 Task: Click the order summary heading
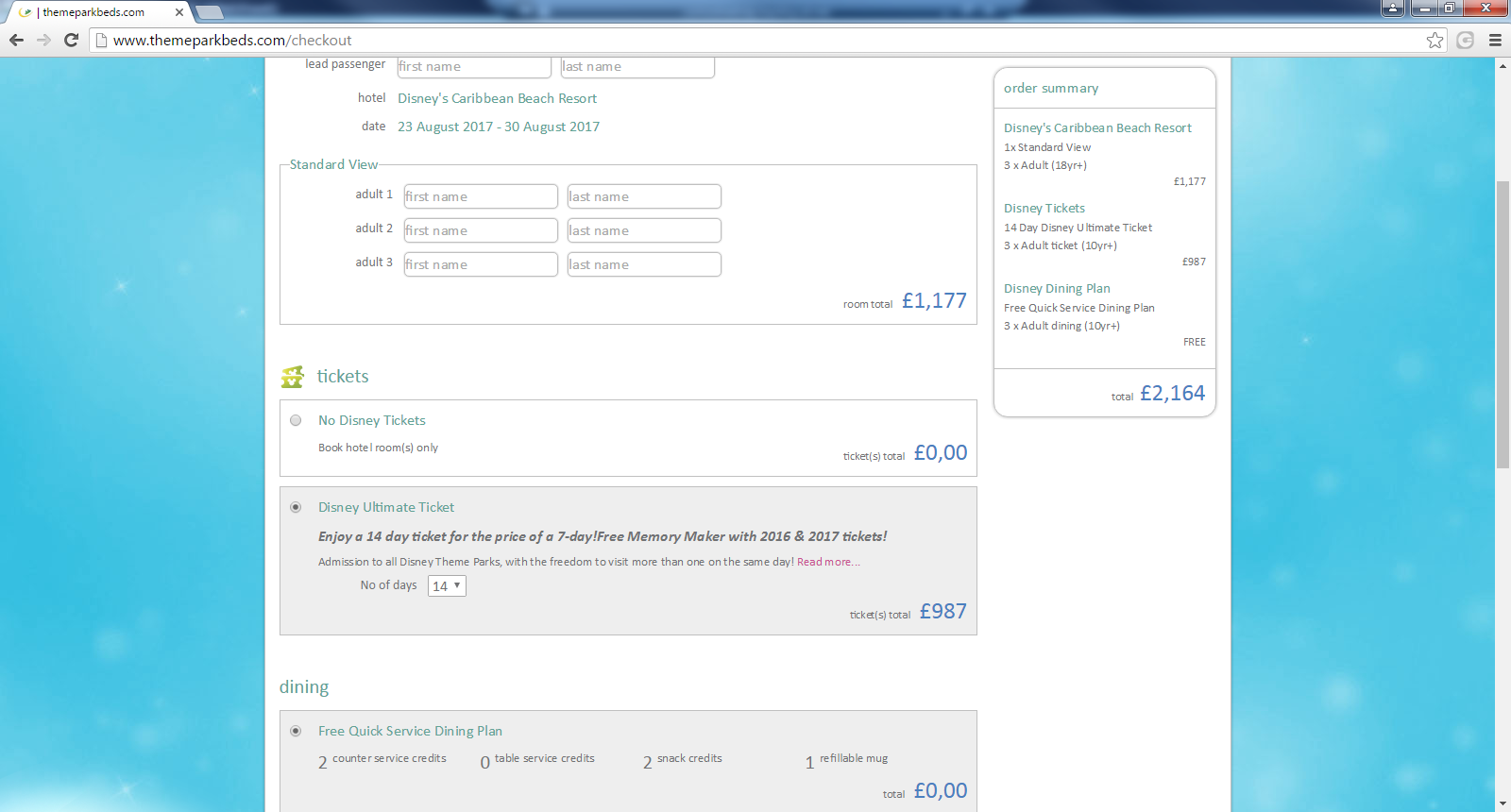pyautogui.click(x=1051, y=88)
